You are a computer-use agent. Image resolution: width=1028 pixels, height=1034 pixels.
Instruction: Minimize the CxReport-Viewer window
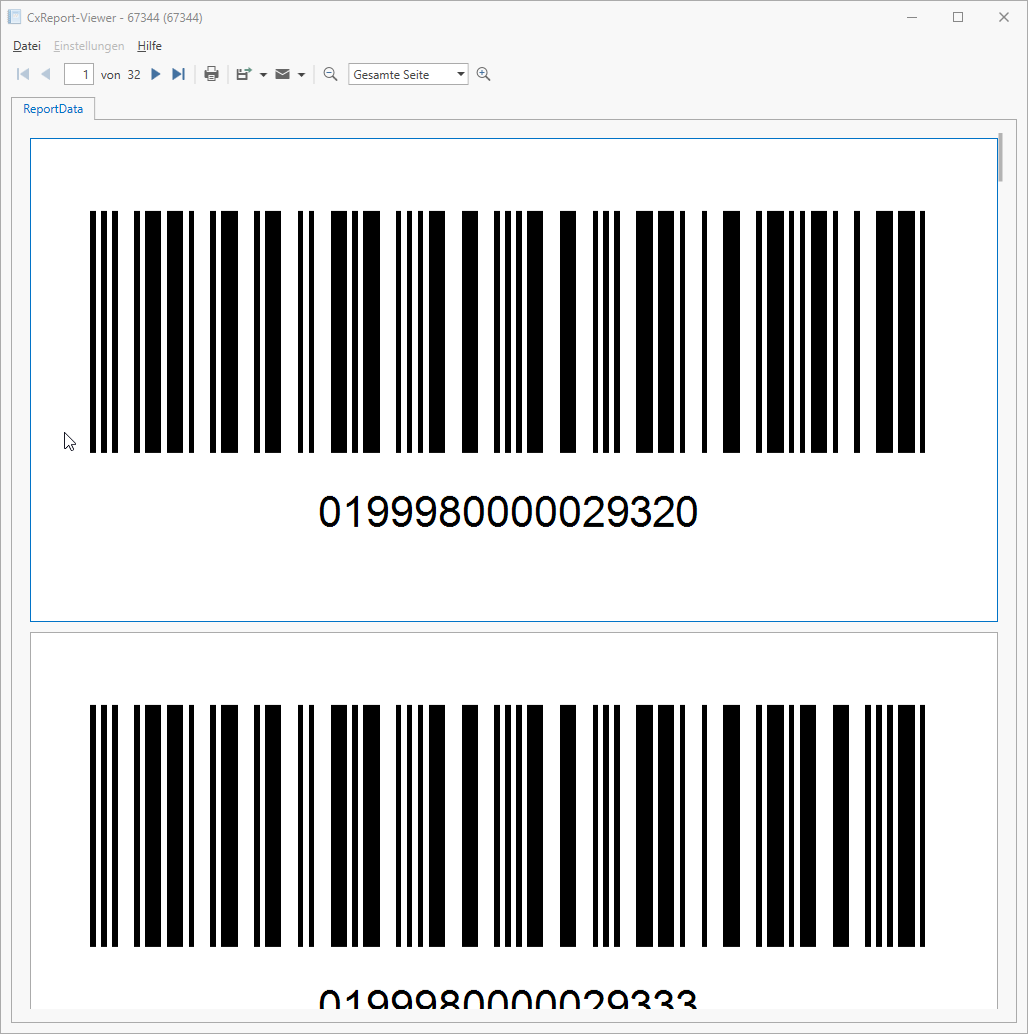point(912,17)
